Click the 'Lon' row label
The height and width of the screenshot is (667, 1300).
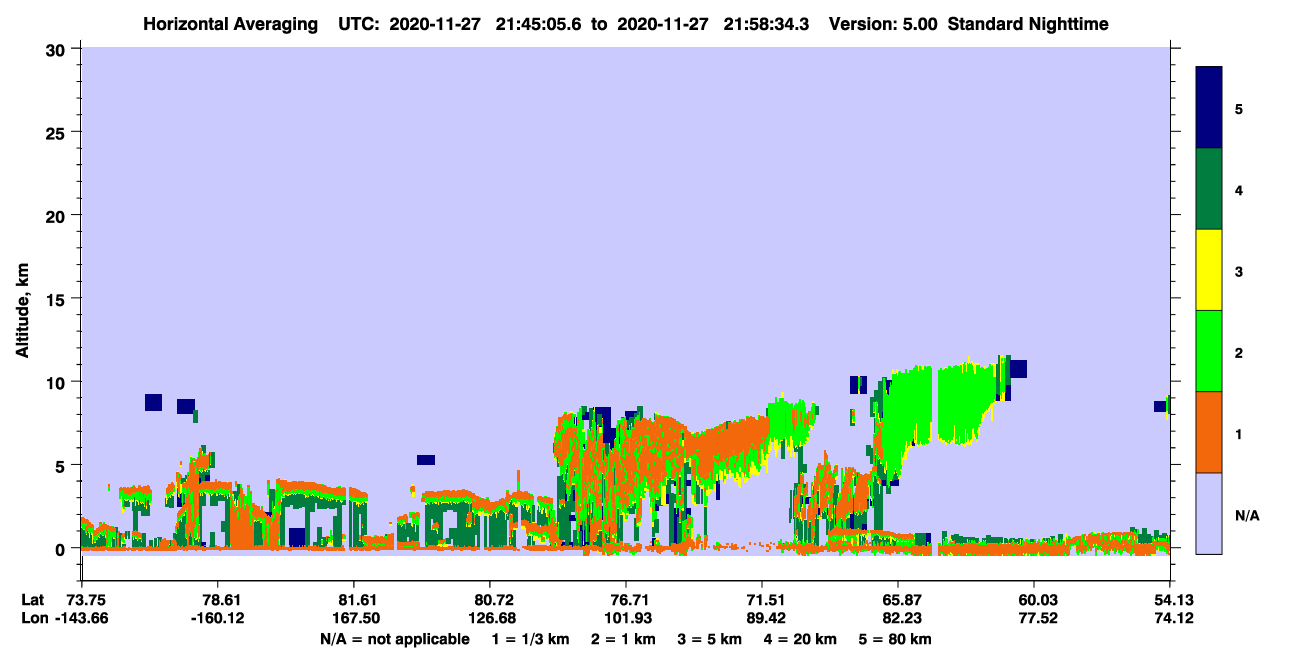(x=34, y=618)
